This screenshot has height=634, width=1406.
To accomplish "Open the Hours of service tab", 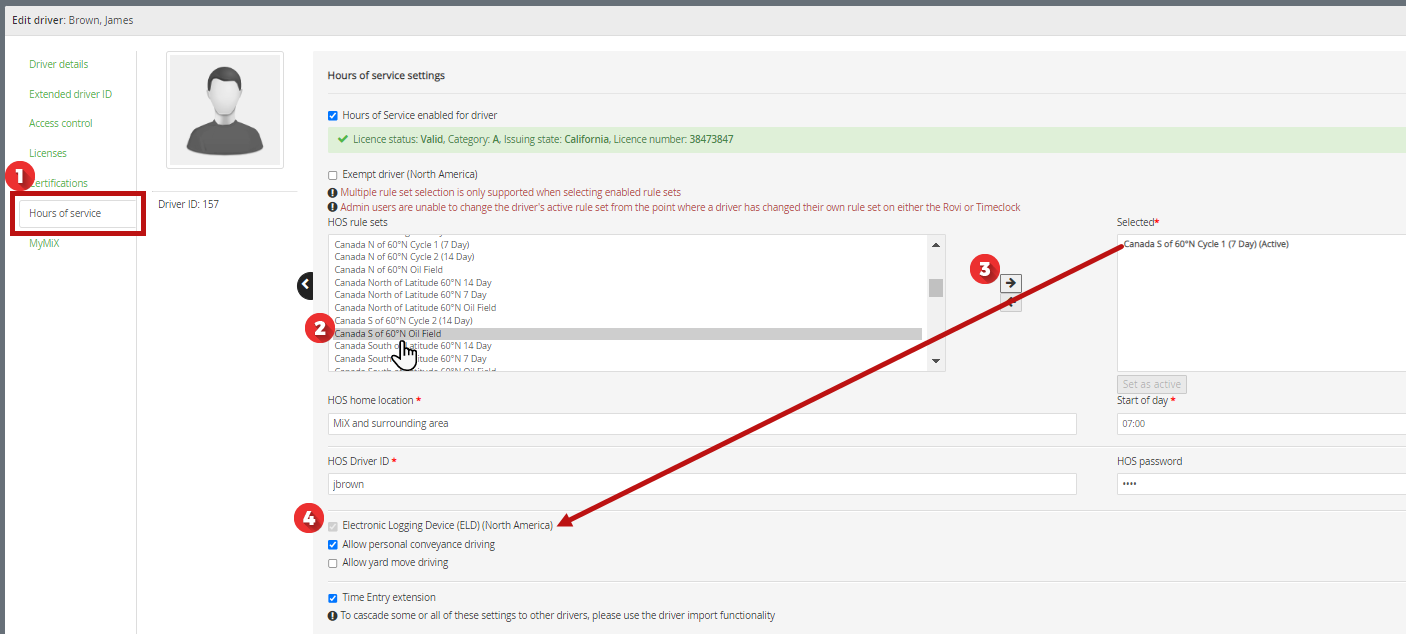I will (66, 213).
